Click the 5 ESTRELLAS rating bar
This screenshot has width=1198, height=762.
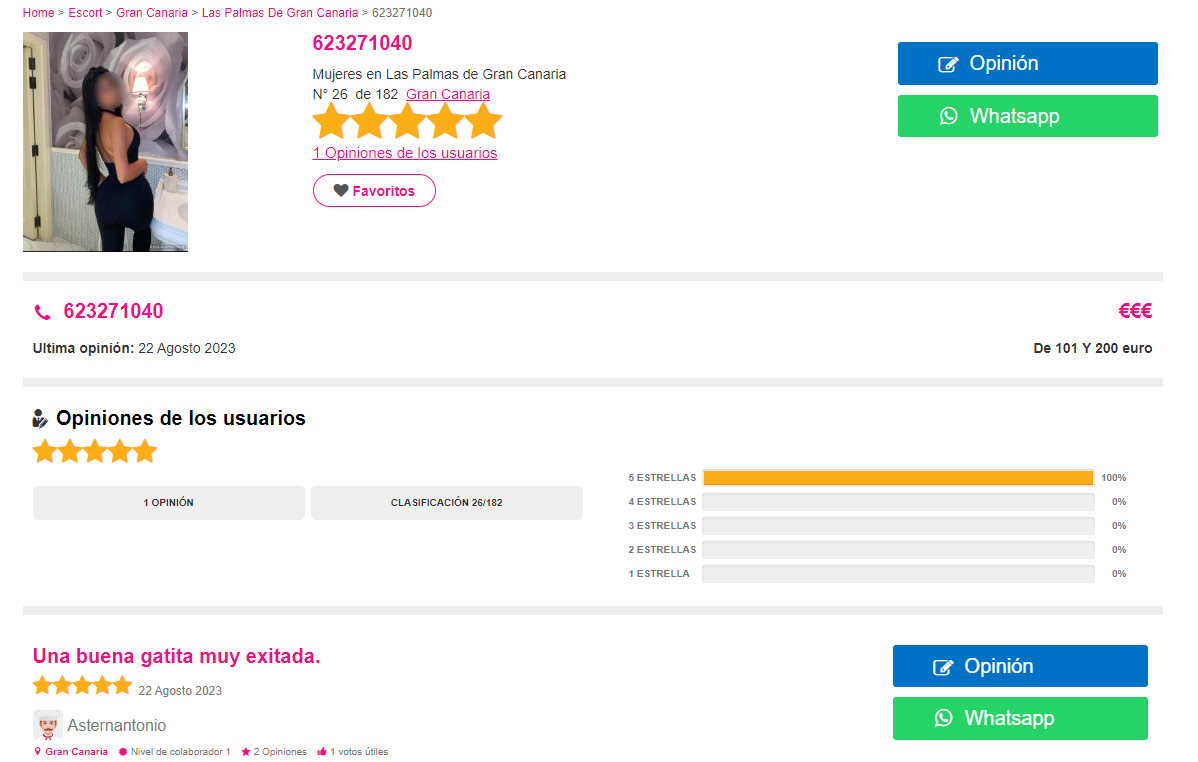coord(898,478)
